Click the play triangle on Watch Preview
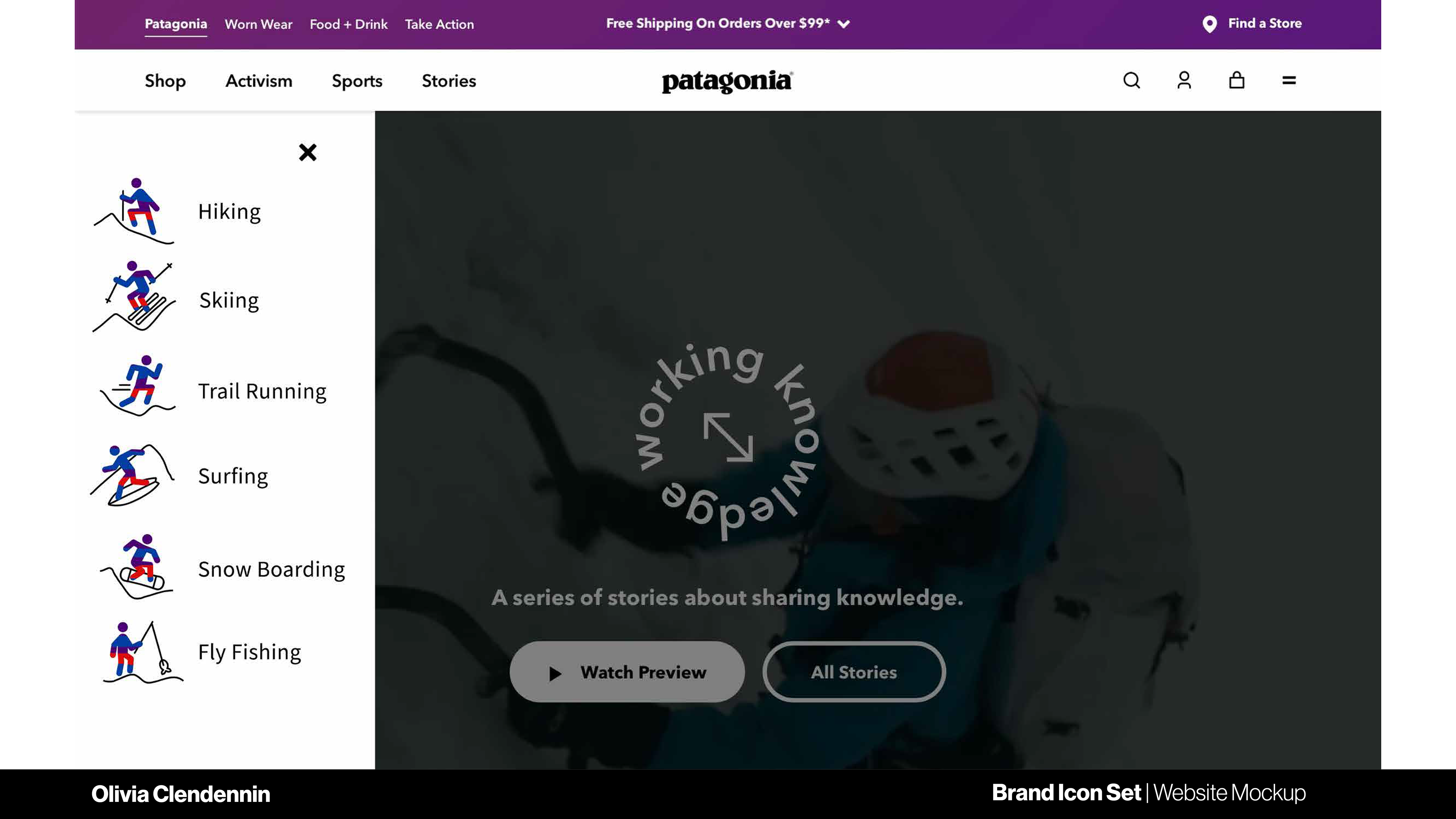 [555, 673]
